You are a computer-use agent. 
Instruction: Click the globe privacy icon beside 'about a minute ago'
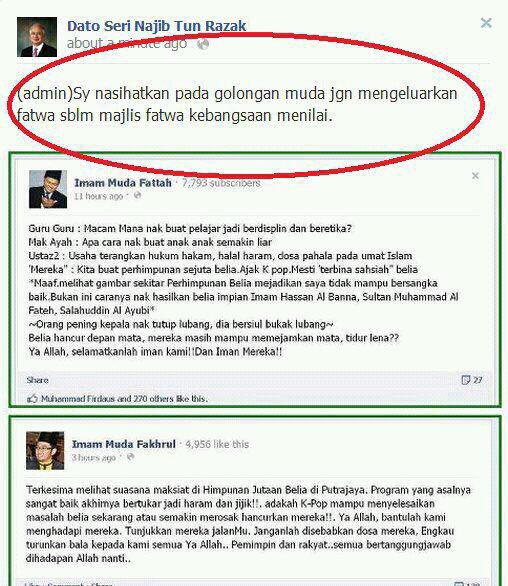click(x=203, y=44)
